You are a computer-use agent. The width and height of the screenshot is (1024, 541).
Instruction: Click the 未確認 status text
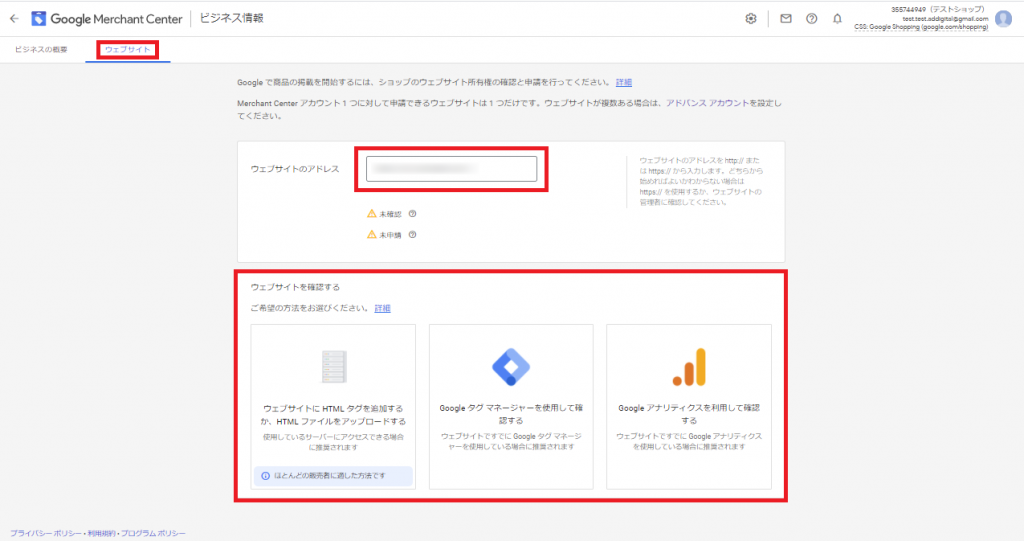[390, 214]
